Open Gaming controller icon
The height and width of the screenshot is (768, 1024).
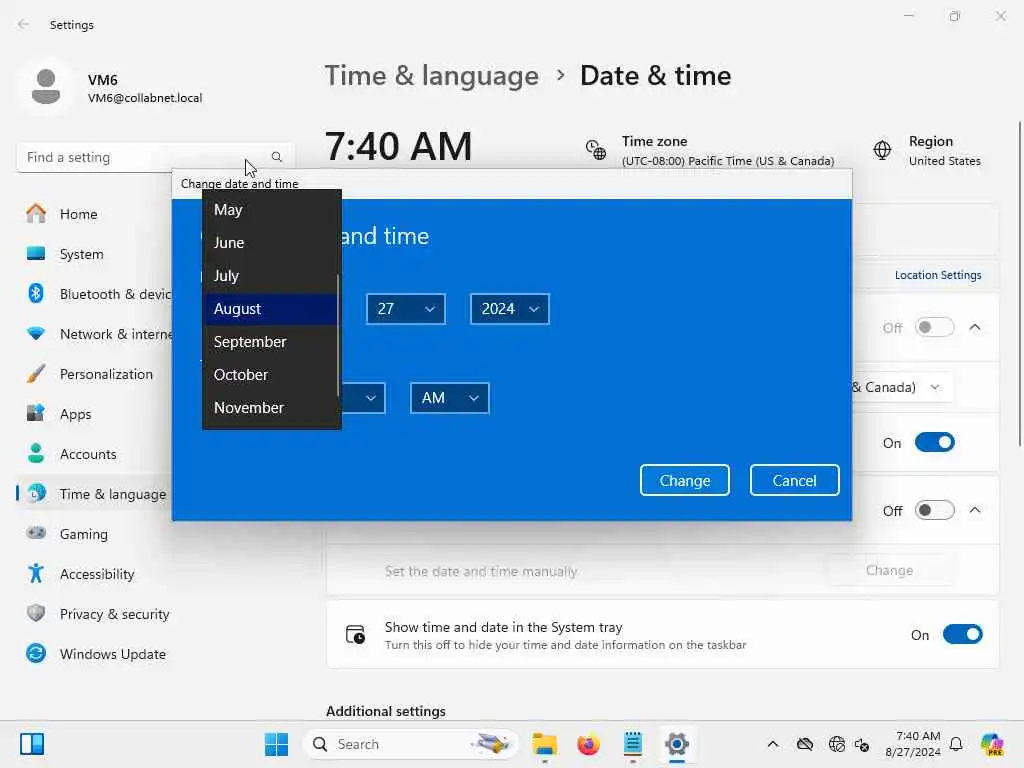pos(36,533)
